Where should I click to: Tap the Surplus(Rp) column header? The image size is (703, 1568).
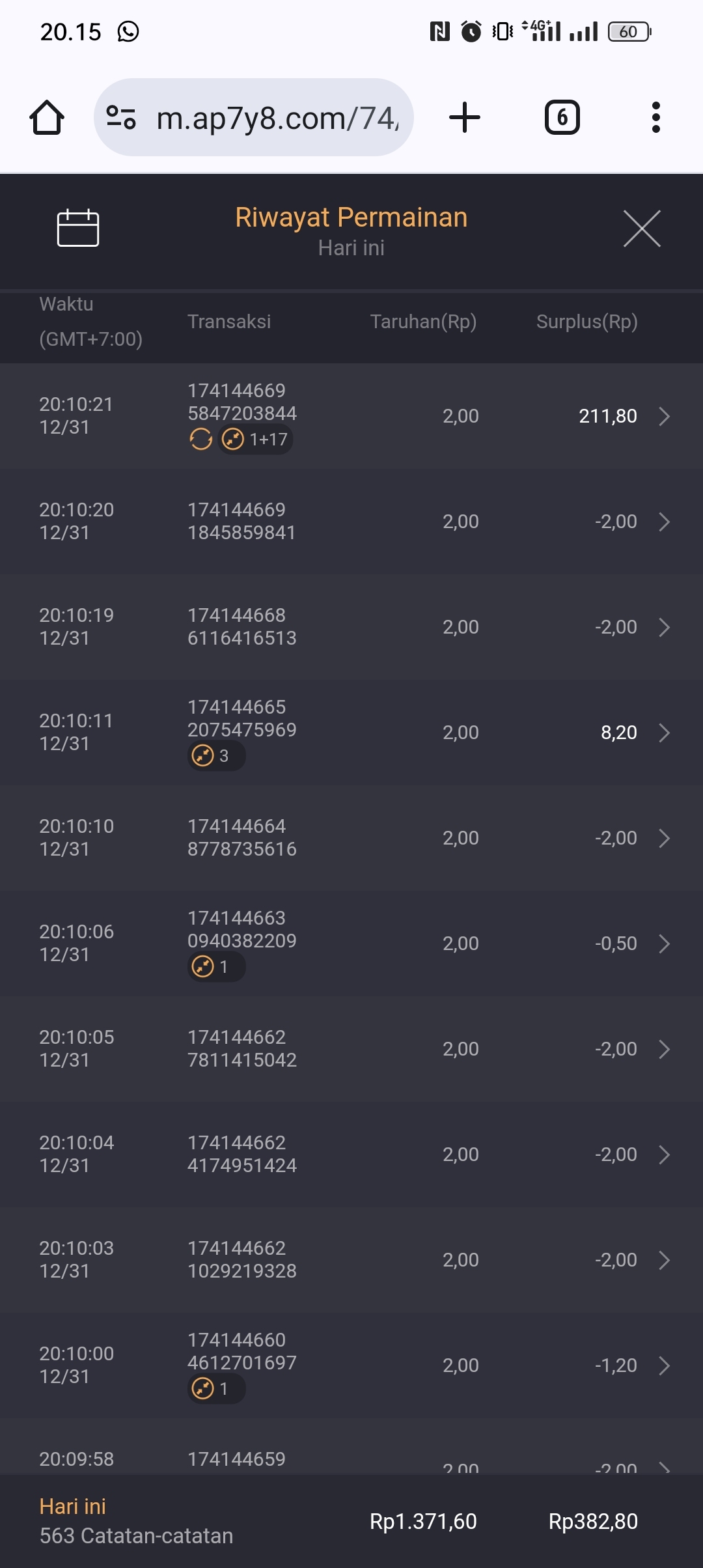pyautogui.click(x=586, y=322)
